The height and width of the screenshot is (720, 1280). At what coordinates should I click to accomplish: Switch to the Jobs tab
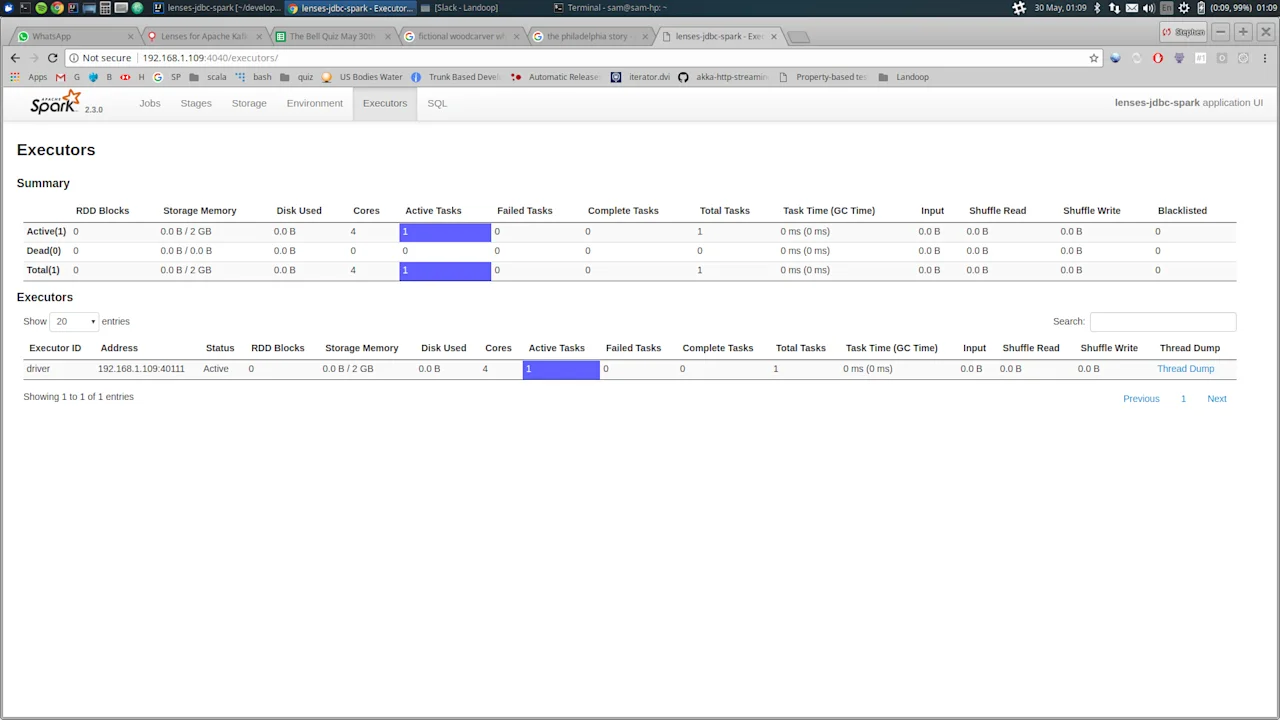(x=149, y=103)
